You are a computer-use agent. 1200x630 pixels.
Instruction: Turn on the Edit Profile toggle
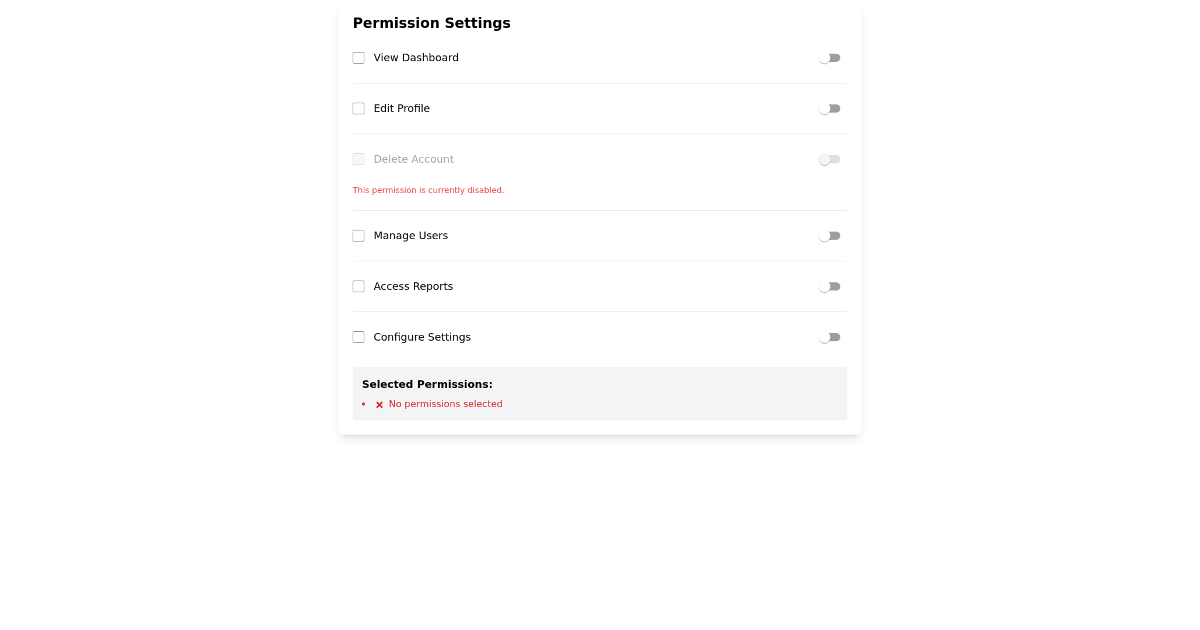[x=829, y=108]
